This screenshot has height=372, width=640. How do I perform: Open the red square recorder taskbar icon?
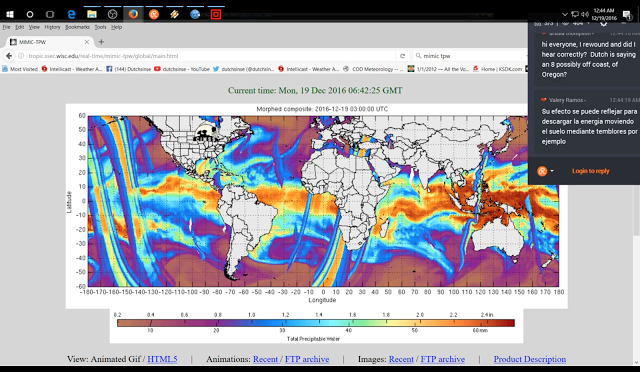(216, 14)
